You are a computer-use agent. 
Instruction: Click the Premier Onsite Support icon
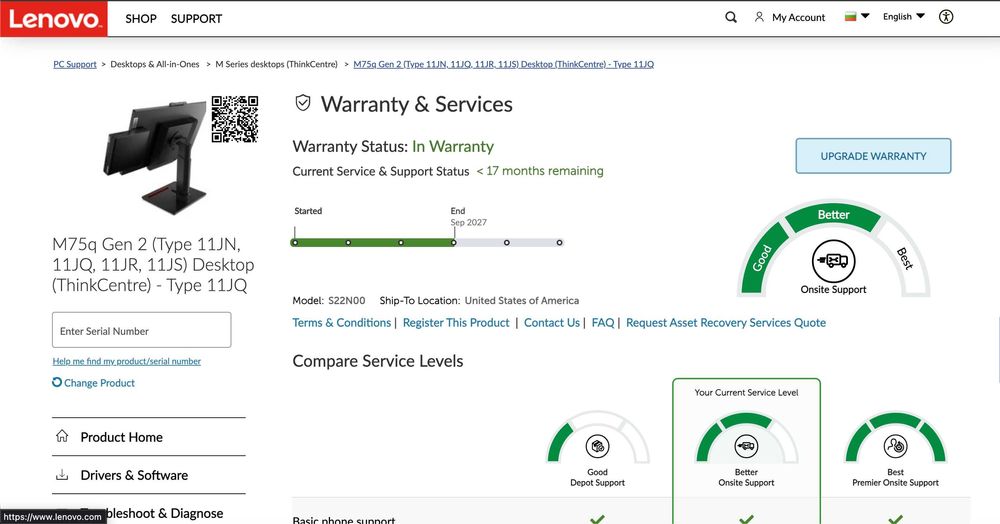[x=895, y=446]
